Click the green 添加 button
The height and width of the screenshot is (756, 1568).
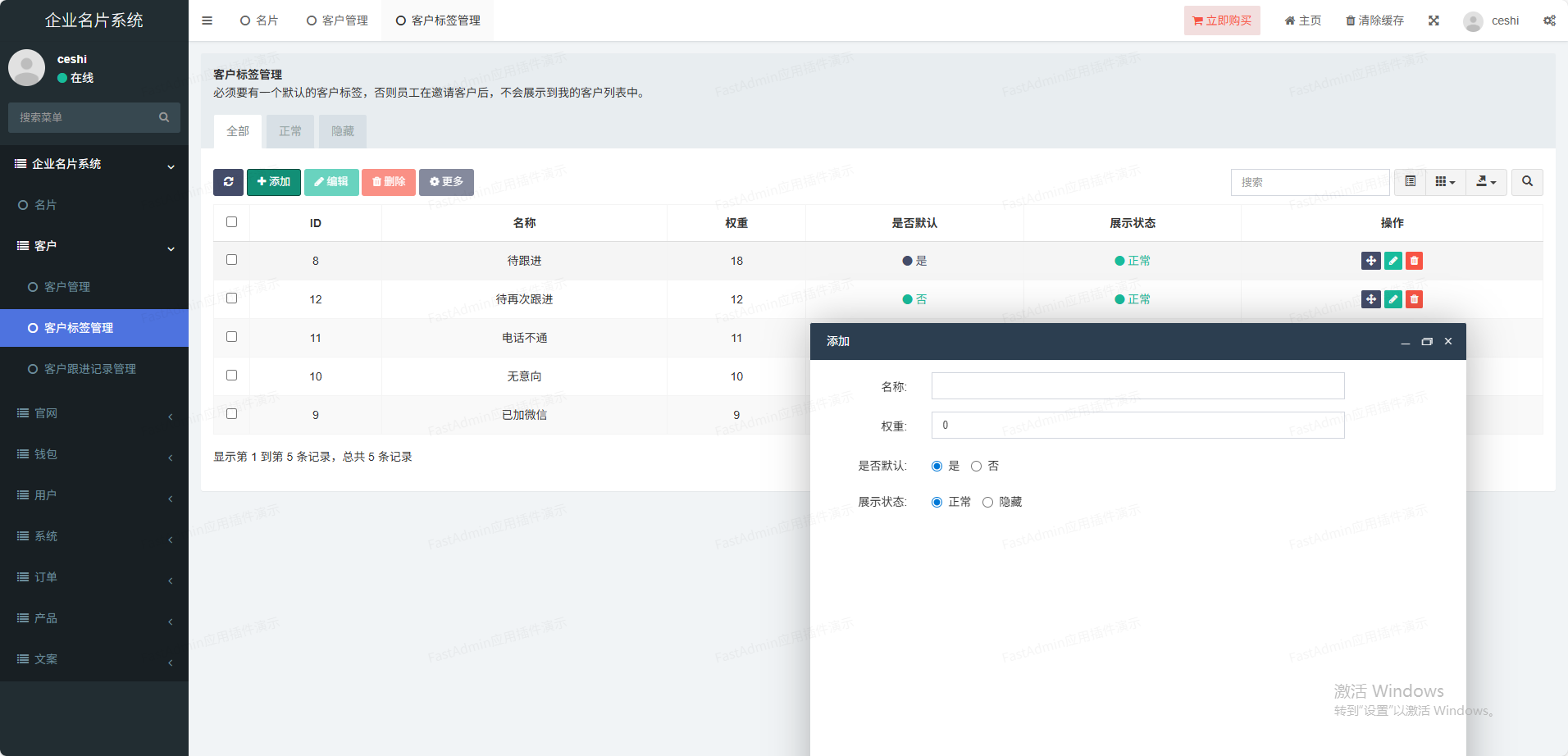pos(274,182)
